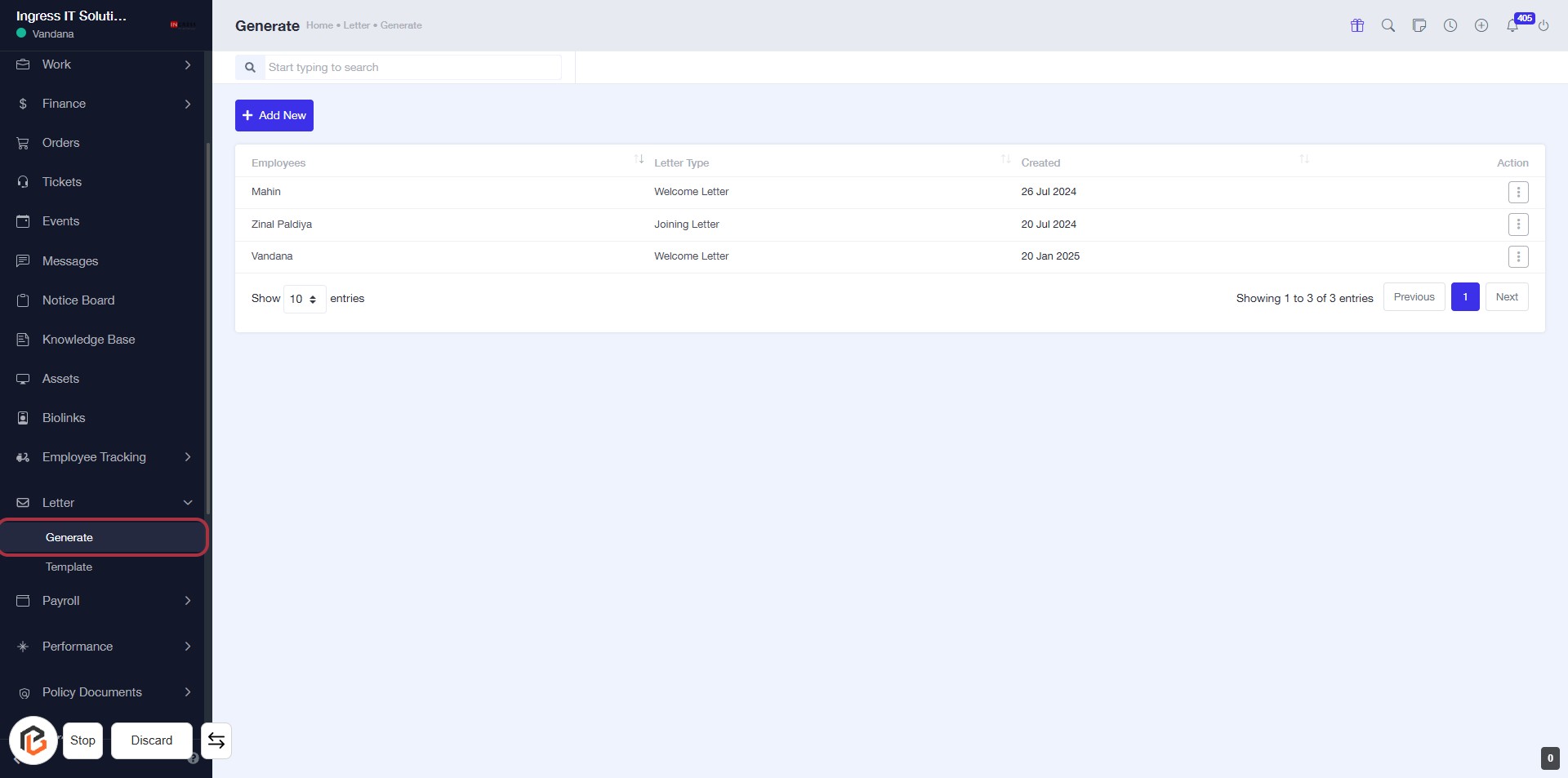Sort table by Letter Type column
This screenshot has height=778, width=1568.
tap(1005, 159)
